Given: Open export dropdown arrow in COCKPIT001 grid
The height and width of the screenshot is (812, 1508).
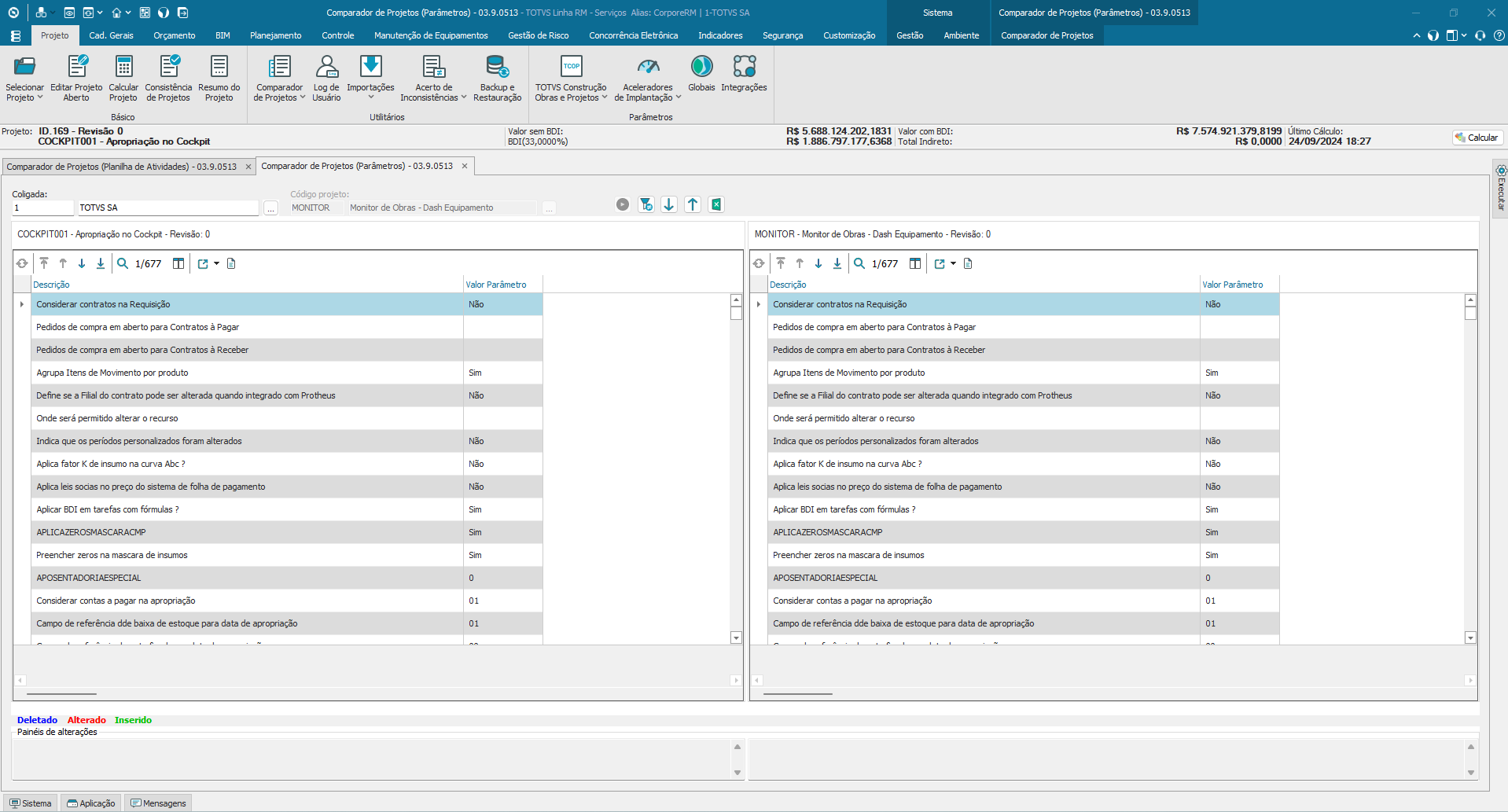Looking at the screenshot, I should (x=217, y=263).
